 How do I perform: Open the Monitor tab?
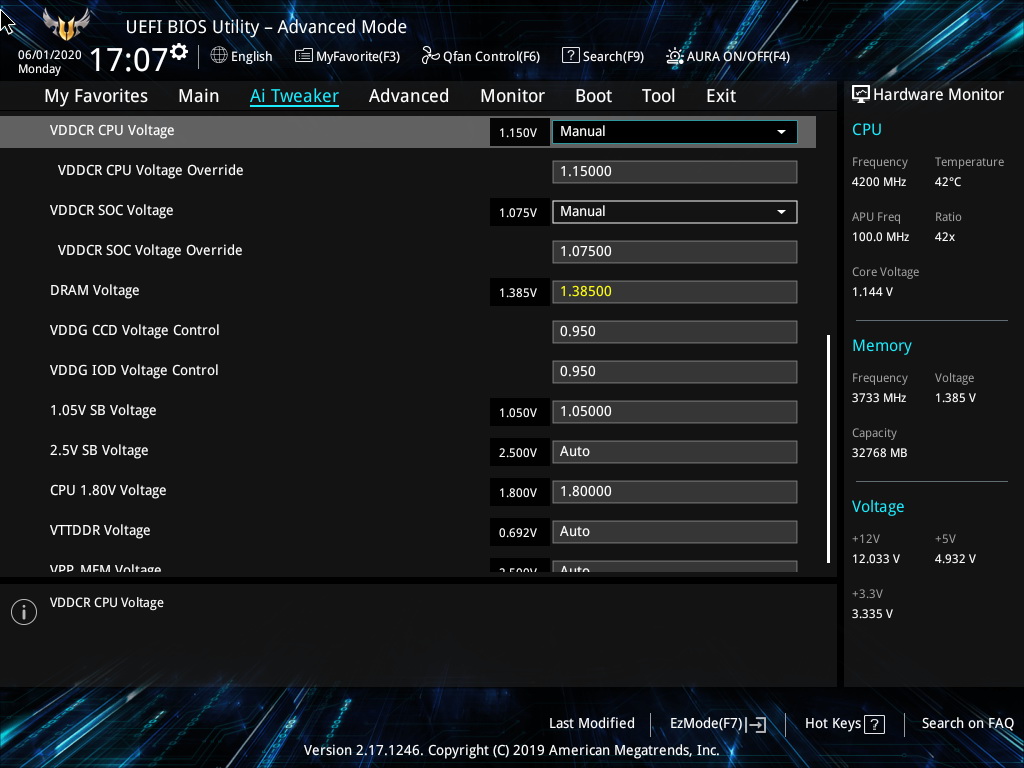(513, 96)
